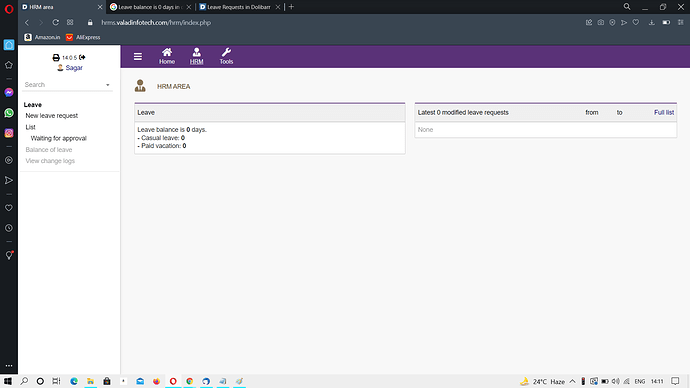Screen dimensions: 690x388
Task: Open the Tools wrench menu
Action: click(226, 56)
